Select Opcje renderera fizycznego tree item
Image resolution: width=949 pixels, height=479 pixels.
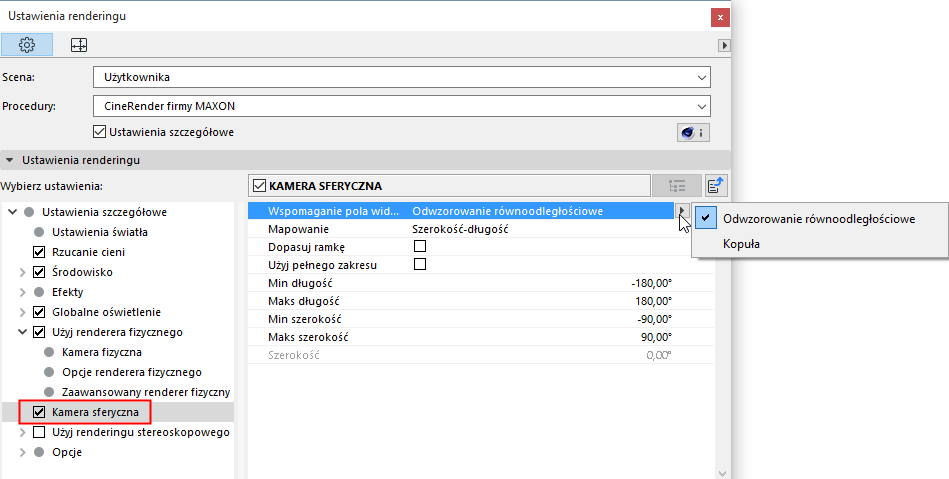pyautogui.click(x=132, y=372)
